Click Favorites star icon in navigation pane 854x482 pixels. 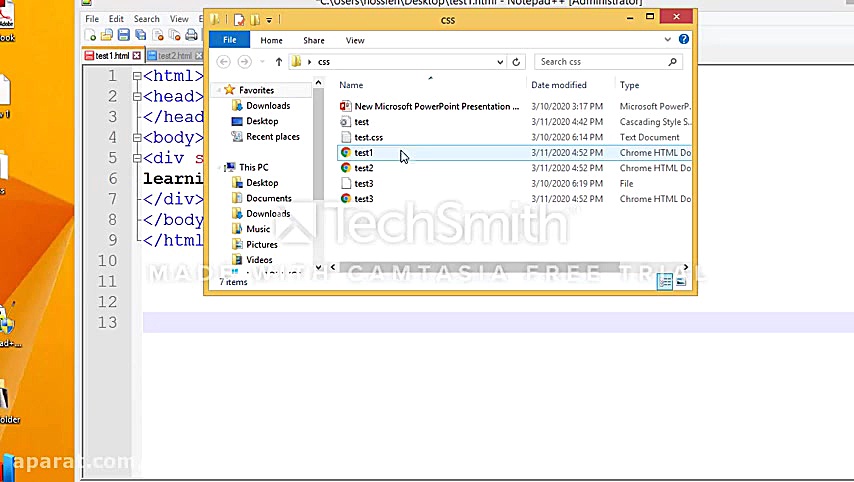click(229, 90)
